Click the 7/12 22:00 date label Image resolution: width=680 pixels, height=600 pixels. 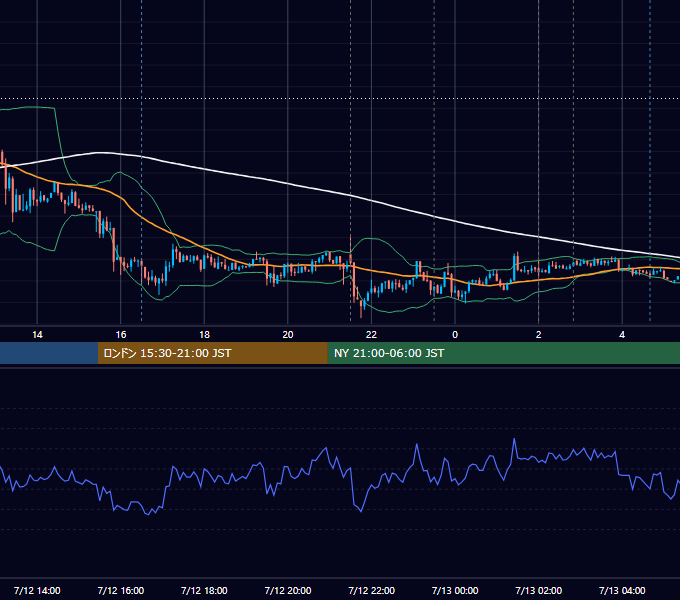372,590
